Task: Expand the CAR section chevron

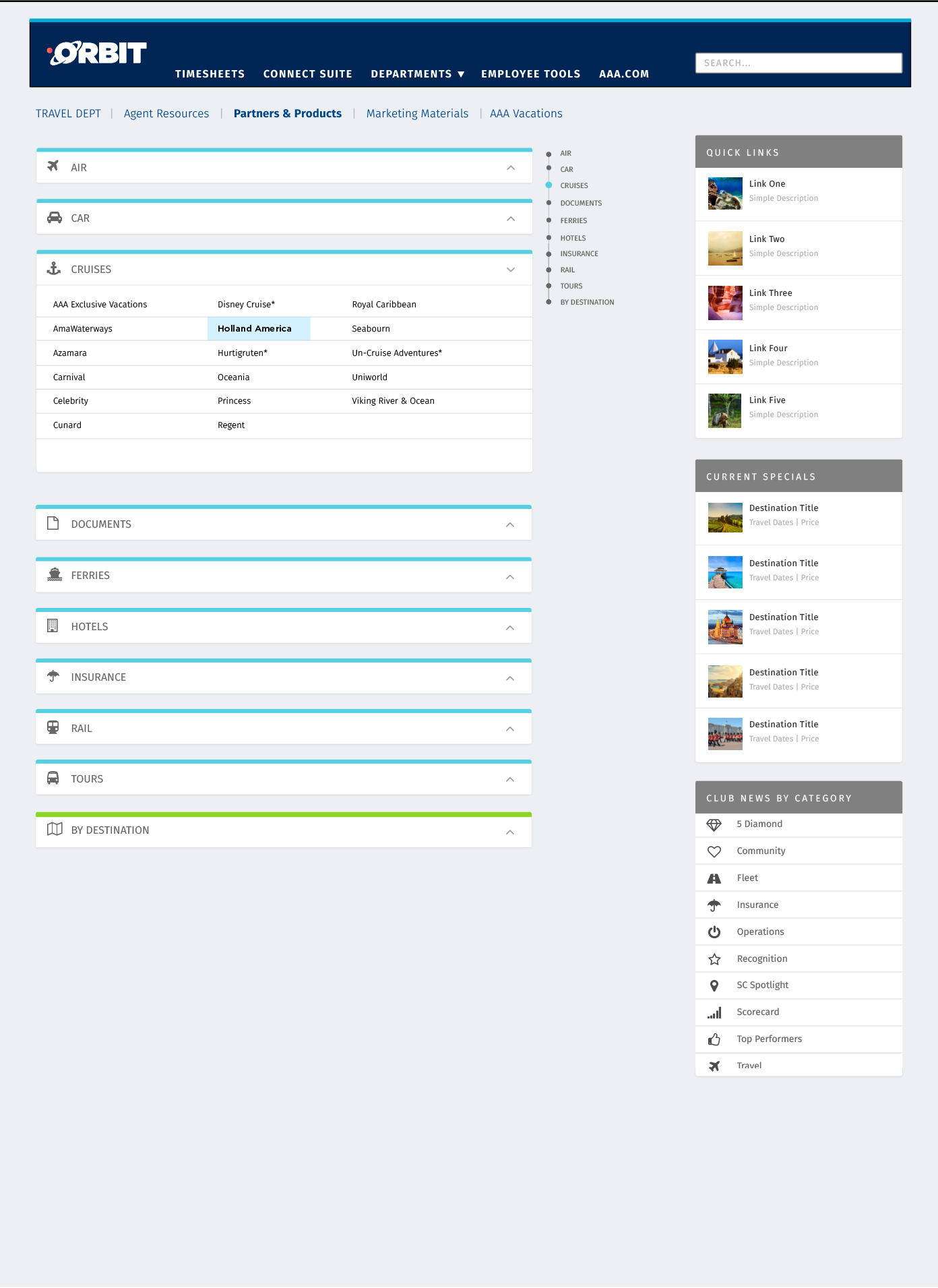Action: click(511, 218)
